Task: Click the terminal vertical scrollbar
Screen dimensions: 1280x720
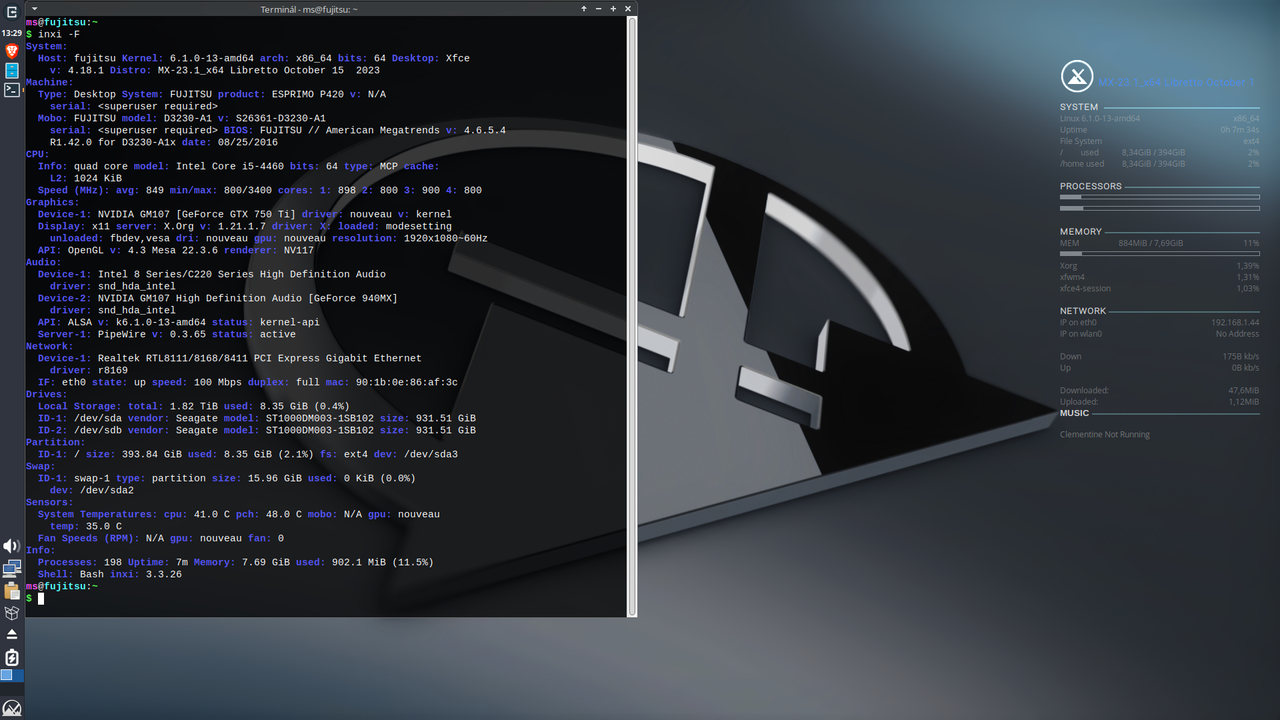Action: 632,316
